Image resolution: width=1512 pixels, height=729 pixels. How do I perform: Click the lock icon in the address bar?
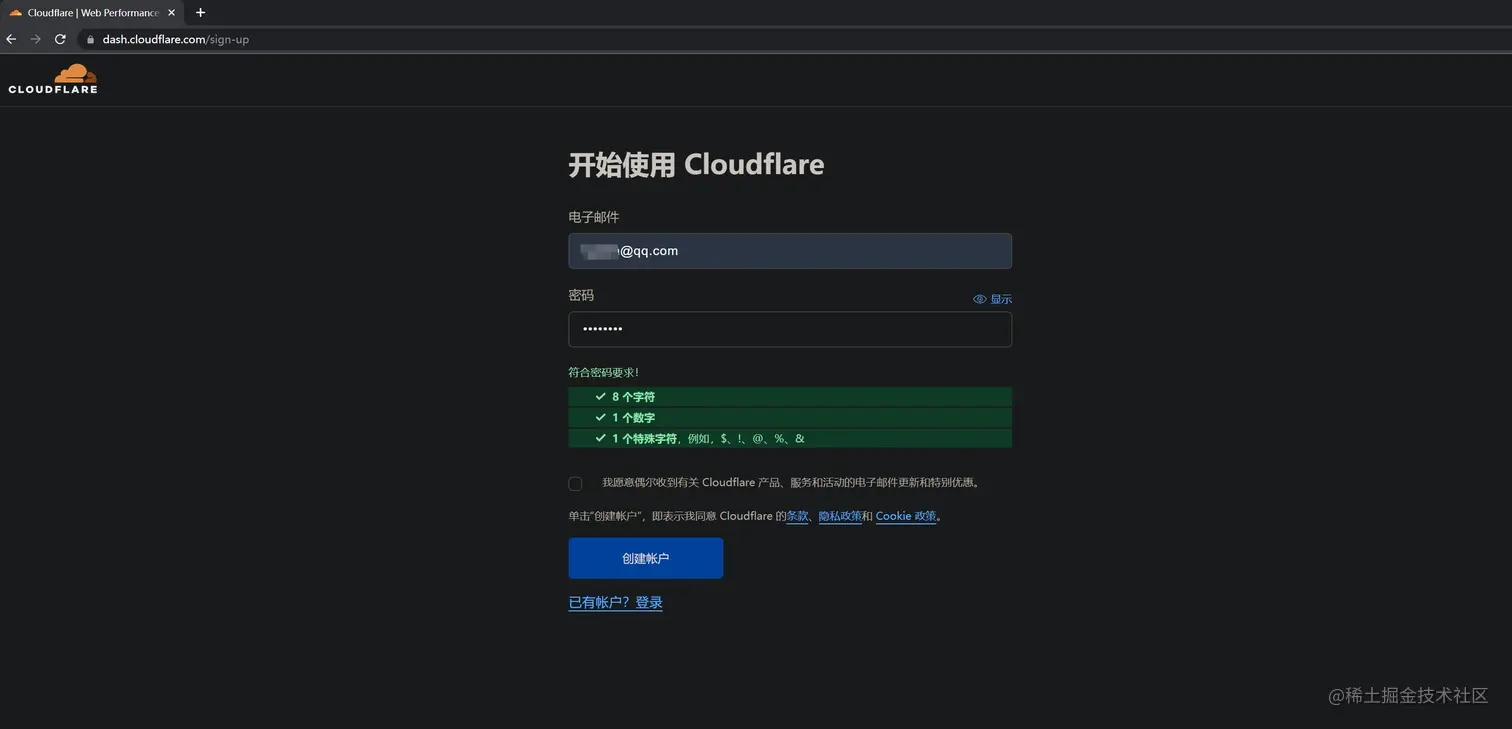(x=90, y=40)
